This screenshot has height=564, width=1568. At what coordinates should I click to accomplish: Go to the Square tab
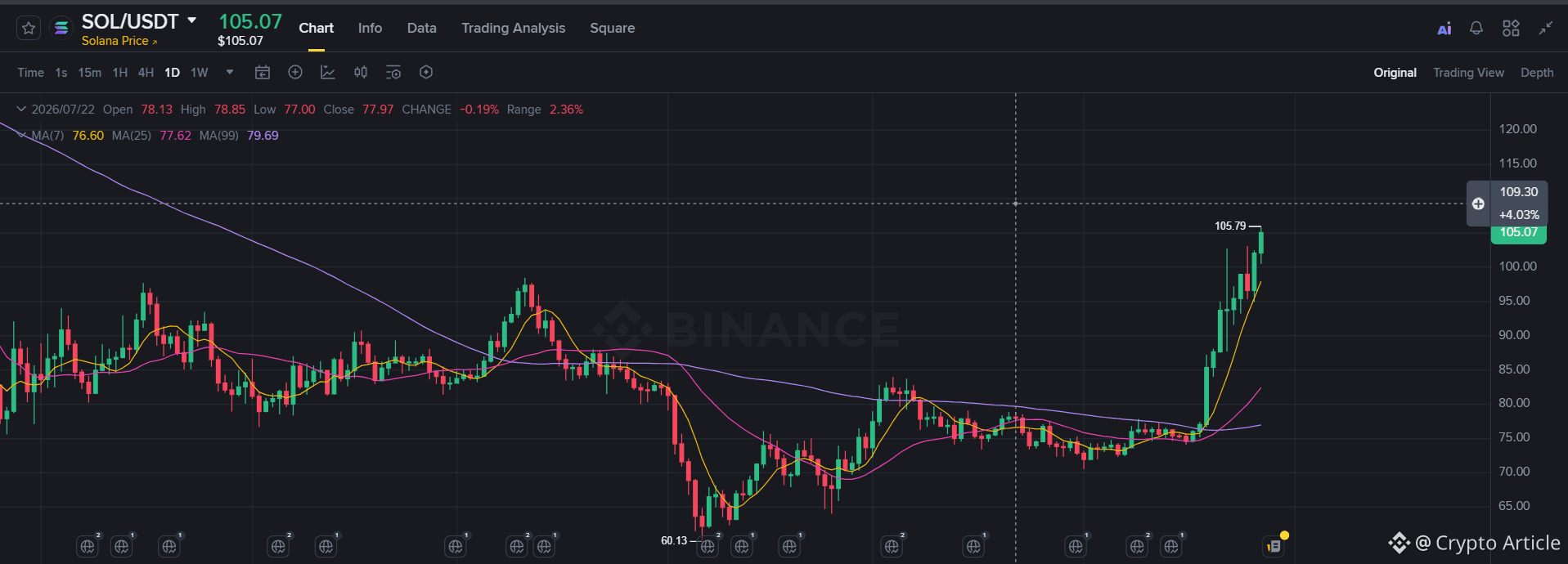pos(613,29)
